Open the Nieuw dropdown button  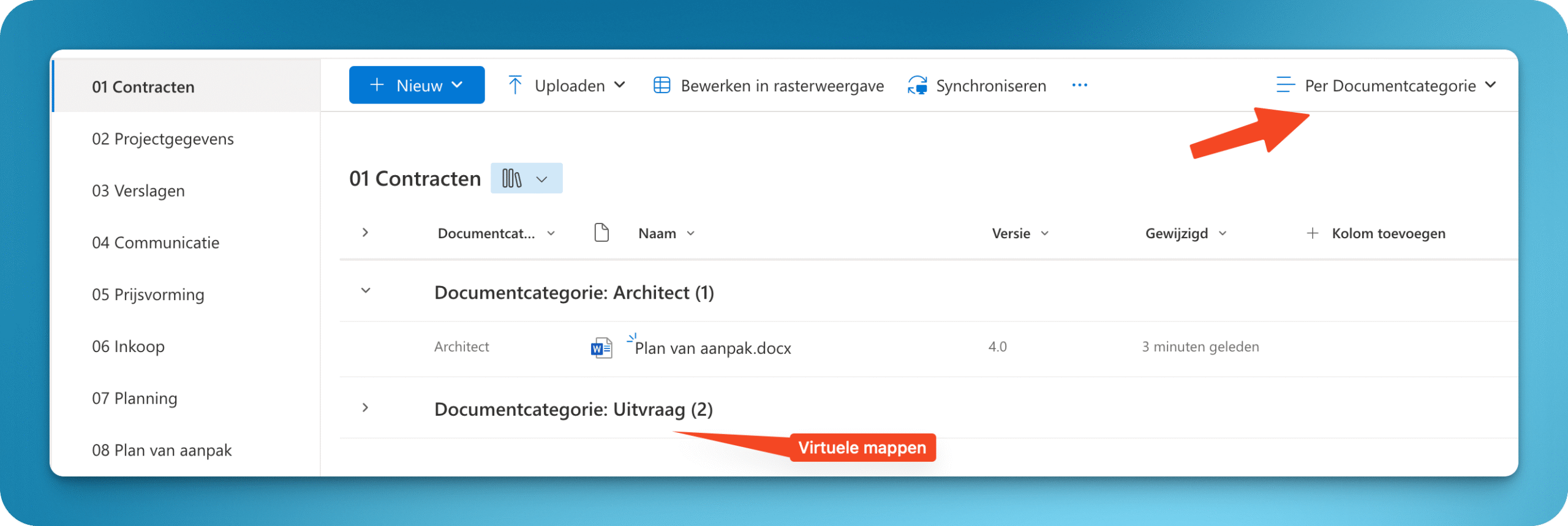(x=417, y=86)
